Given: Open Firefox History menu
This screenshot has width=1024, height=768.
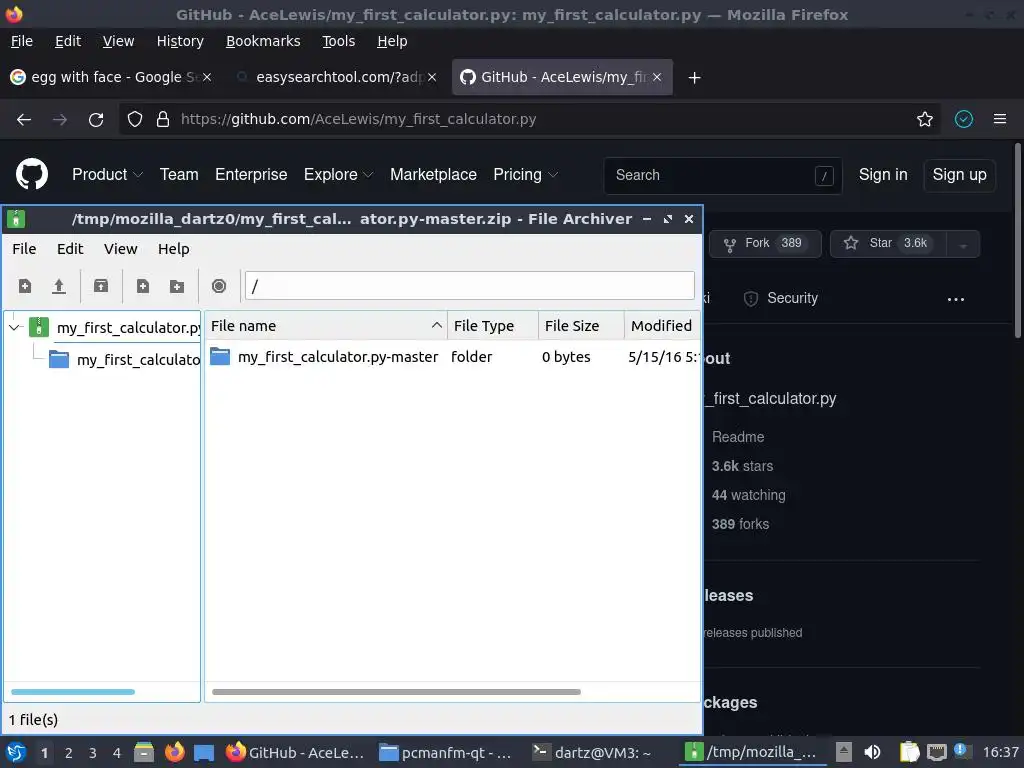Looking at the screenshot, I should (180, 41).
